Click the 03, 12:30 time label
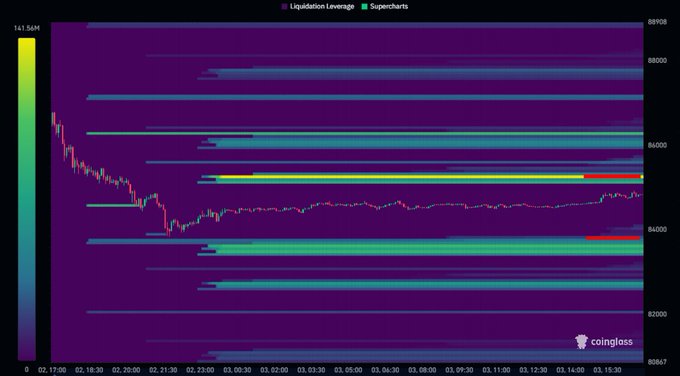Screen dimensions: 680x376 coord(534,370)
